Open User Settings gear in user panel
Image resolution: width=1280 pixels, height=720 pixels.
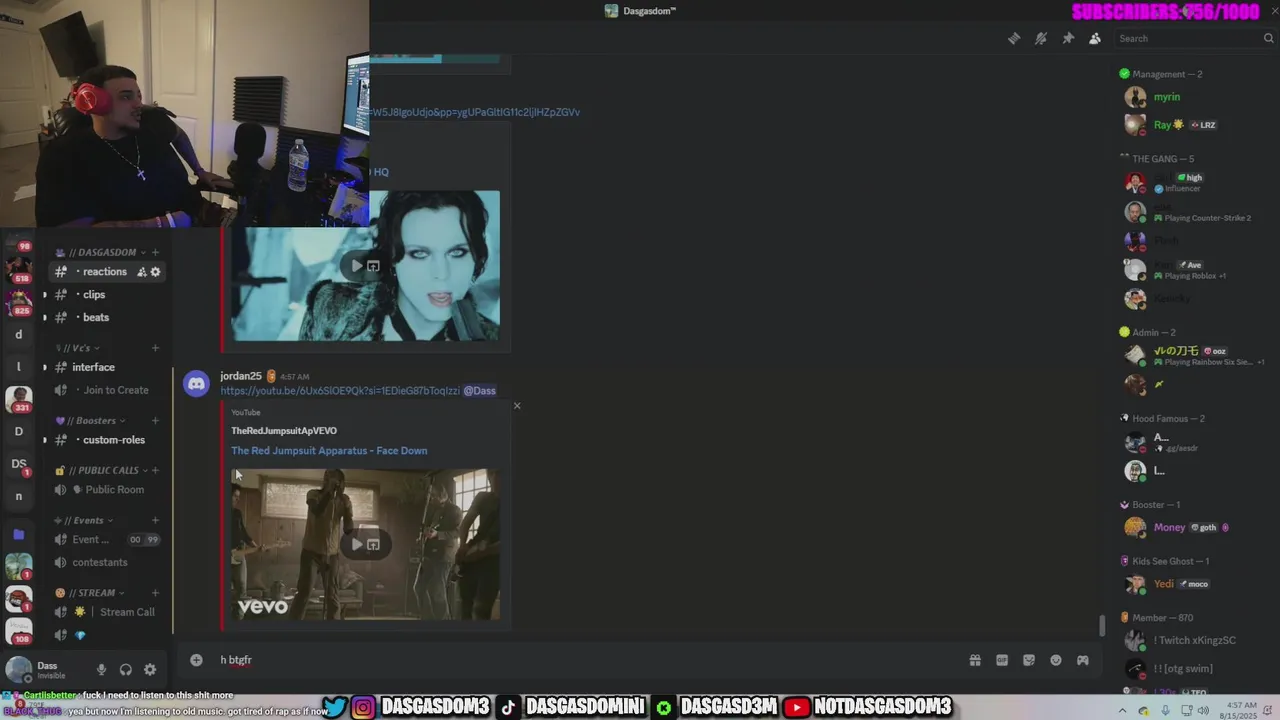point(150,670)
